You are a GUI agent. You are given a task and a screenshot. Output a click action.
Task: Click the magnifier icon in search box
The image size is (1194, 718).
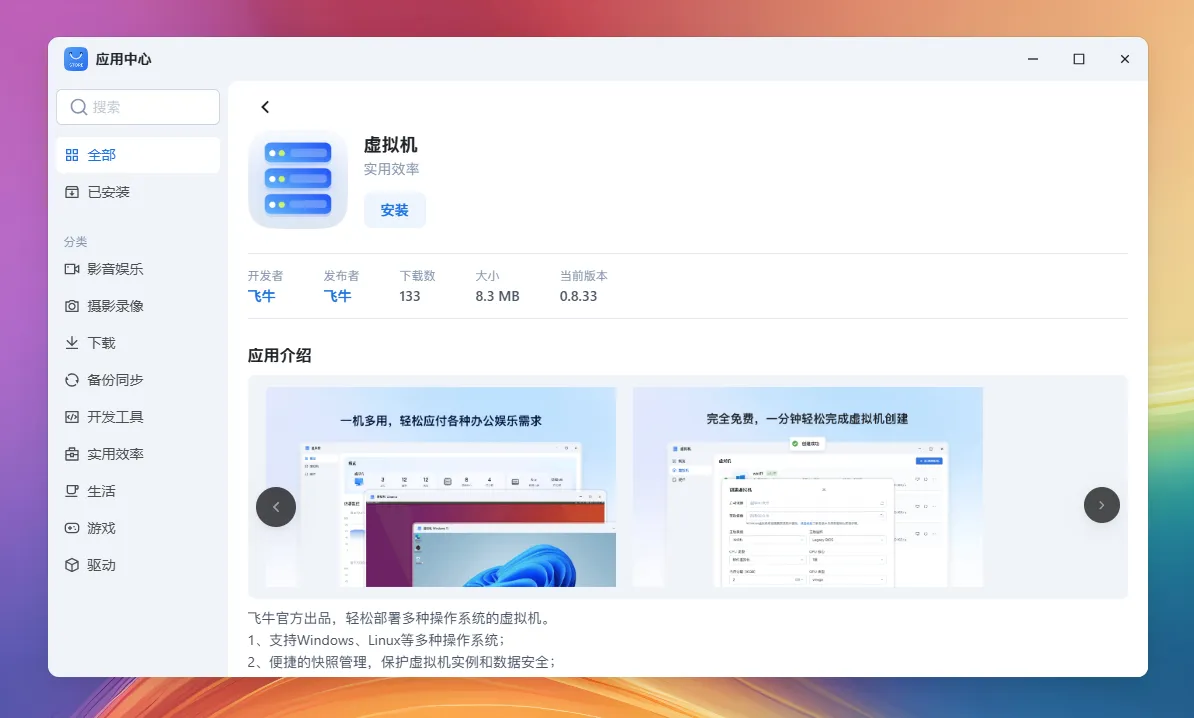click(x=78, y=107)
